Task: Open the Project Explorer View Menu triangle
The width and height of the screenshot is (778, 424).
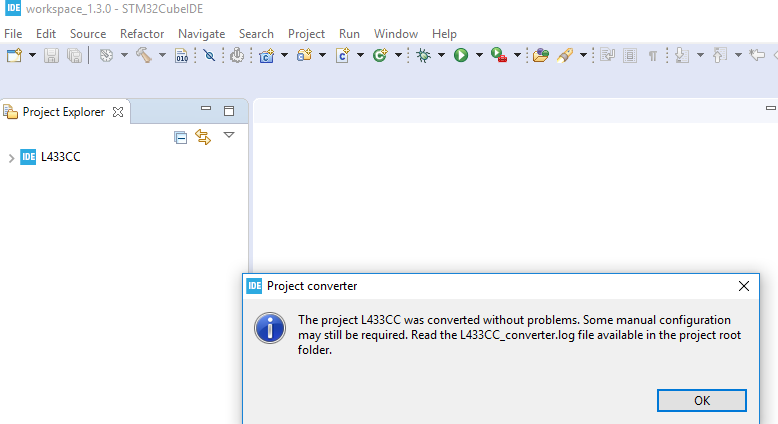Action: pos(229,135)
